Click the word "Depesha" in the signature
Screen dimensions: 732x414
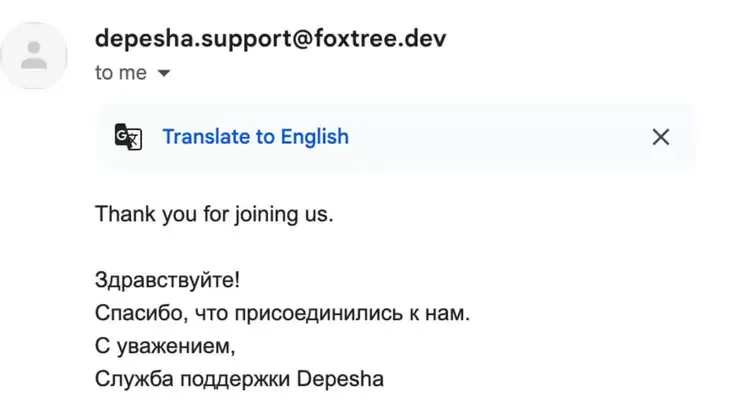coord(340,379)
